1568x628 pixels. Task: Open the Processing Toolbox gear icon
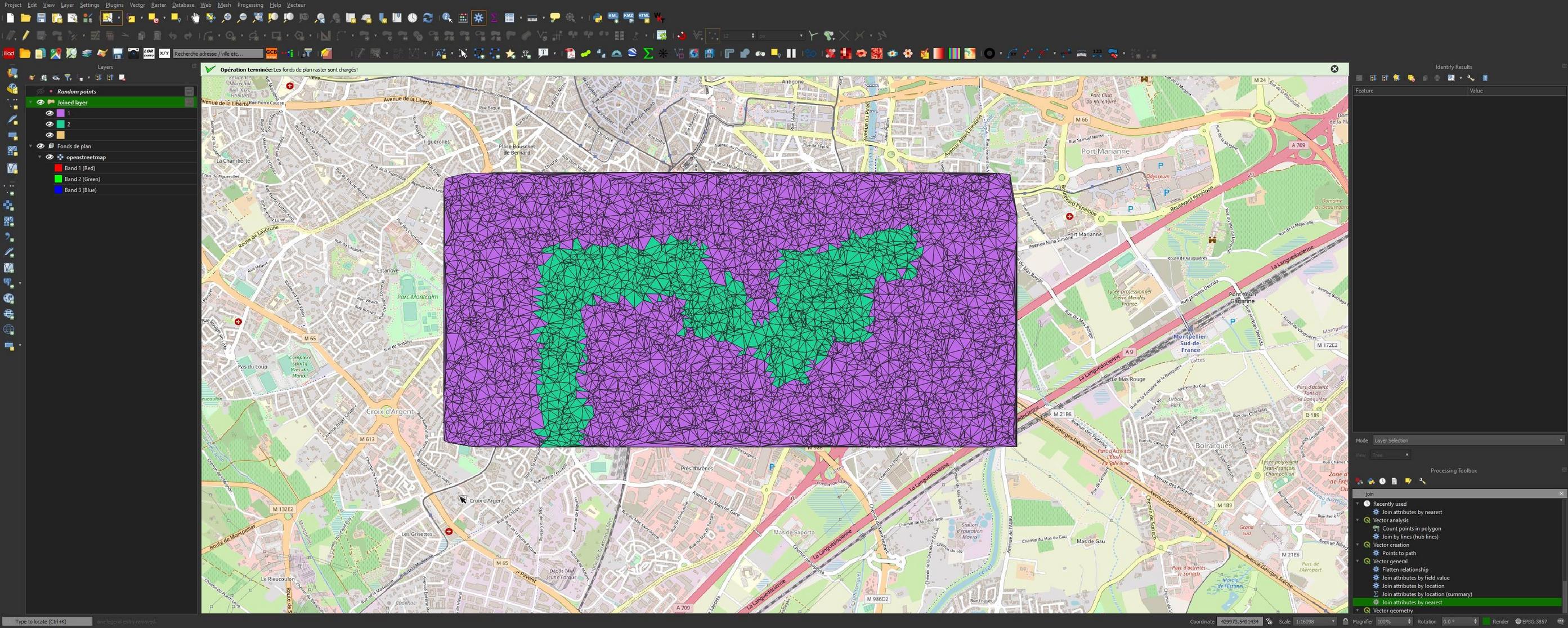479,18
